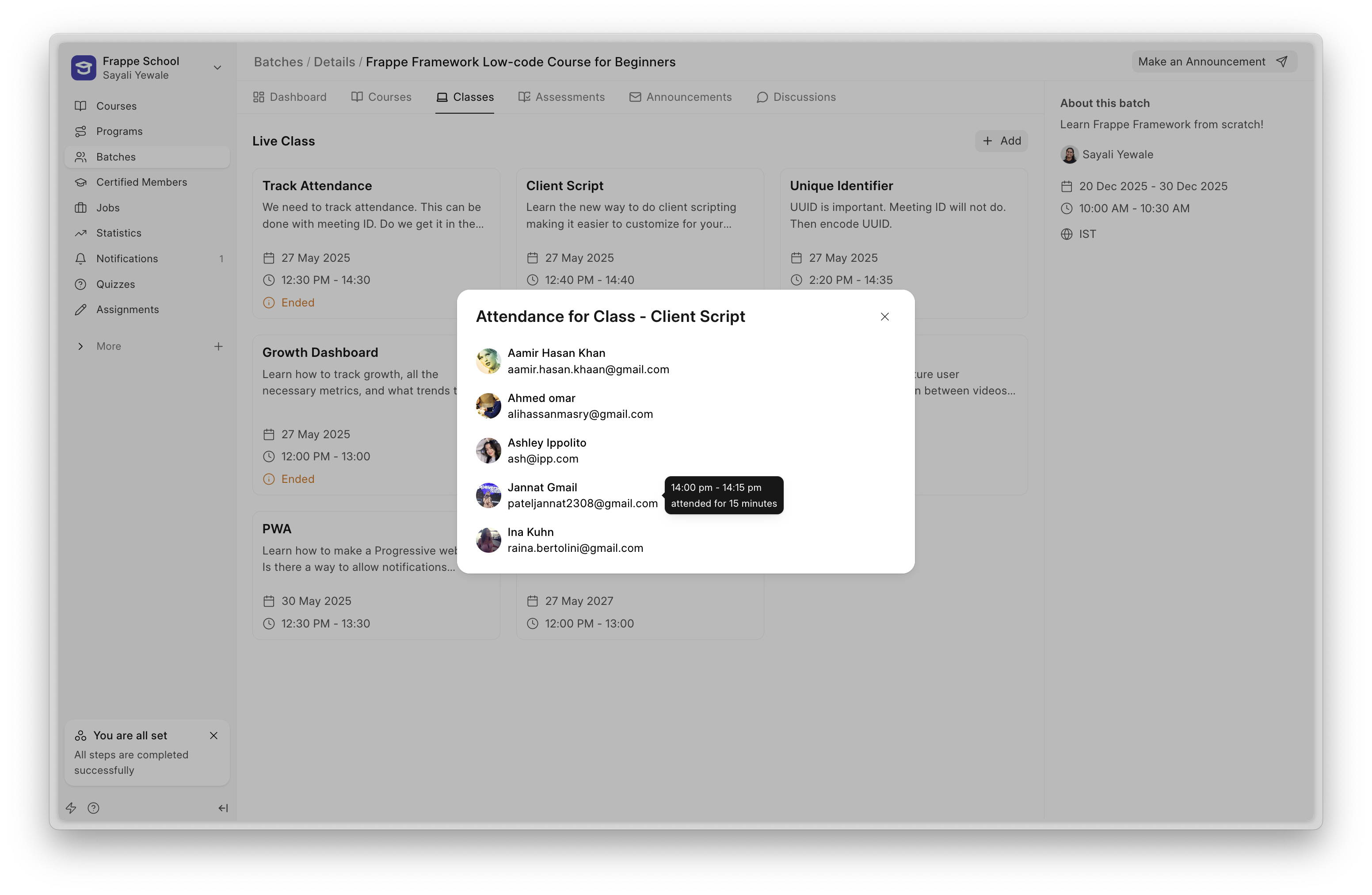Click the Notifications bell icon
The width and height of the screenshot is (1372, 895).
81,259
